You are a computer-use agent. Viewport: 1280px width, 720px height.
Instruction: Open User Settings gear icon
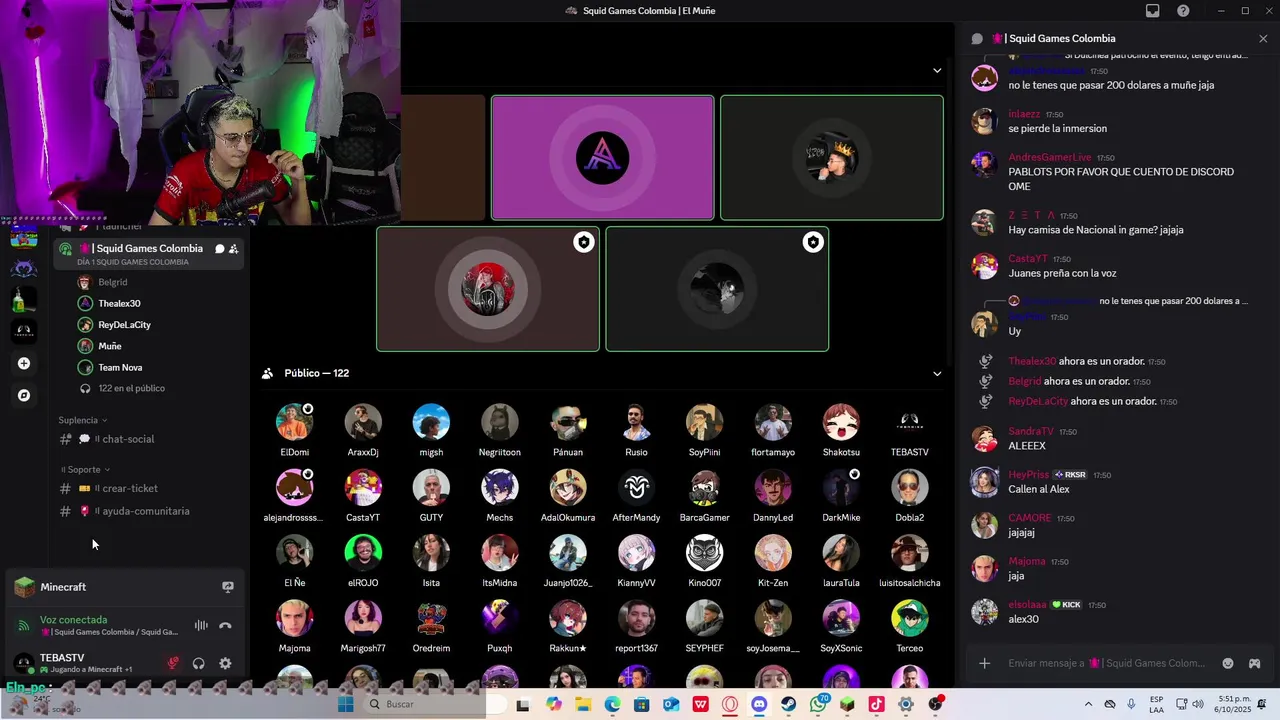[225, 663]
